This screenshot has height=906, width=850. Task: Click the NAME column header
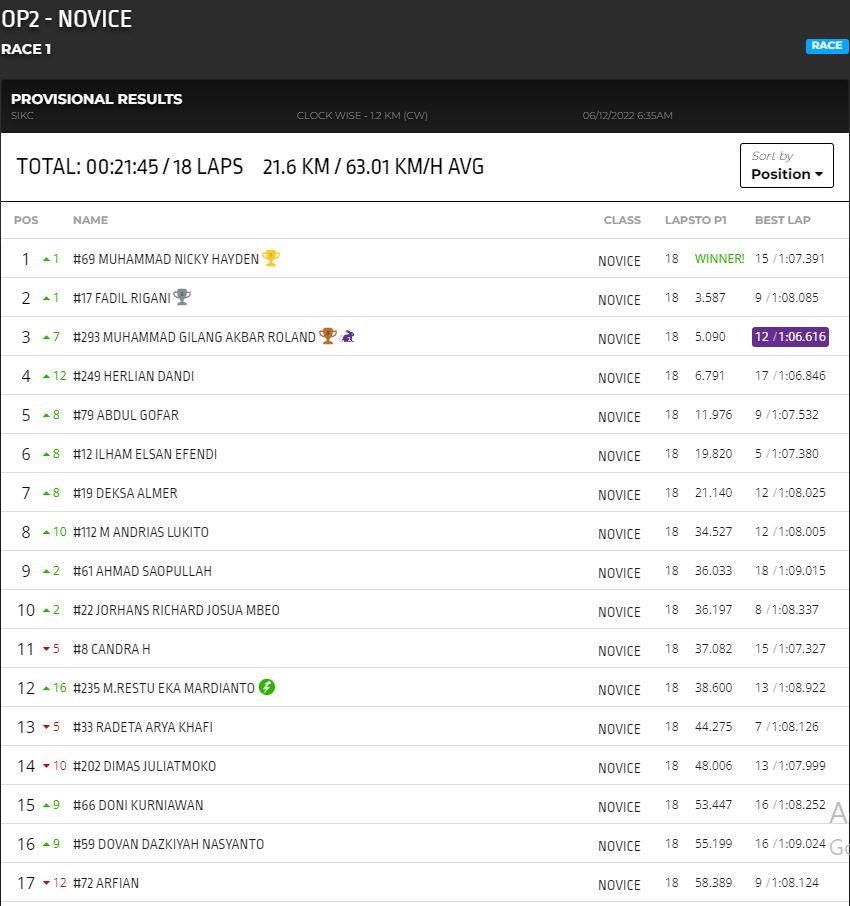[90, 220]
